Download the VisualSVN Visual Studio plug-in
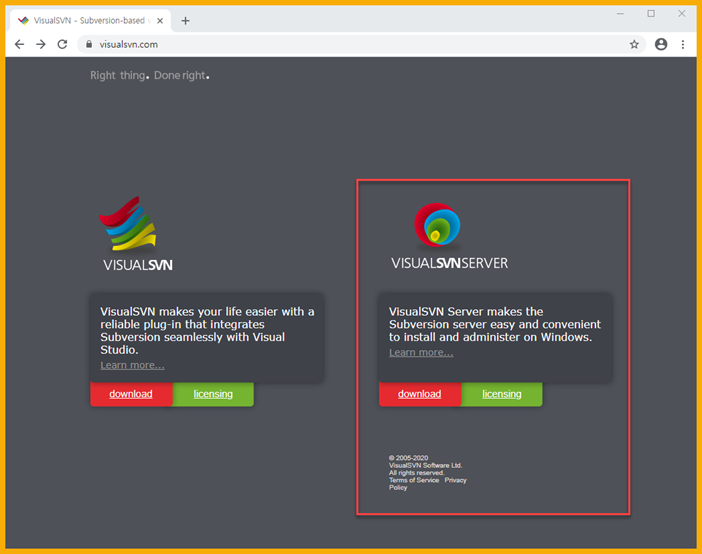 (131, 394)
